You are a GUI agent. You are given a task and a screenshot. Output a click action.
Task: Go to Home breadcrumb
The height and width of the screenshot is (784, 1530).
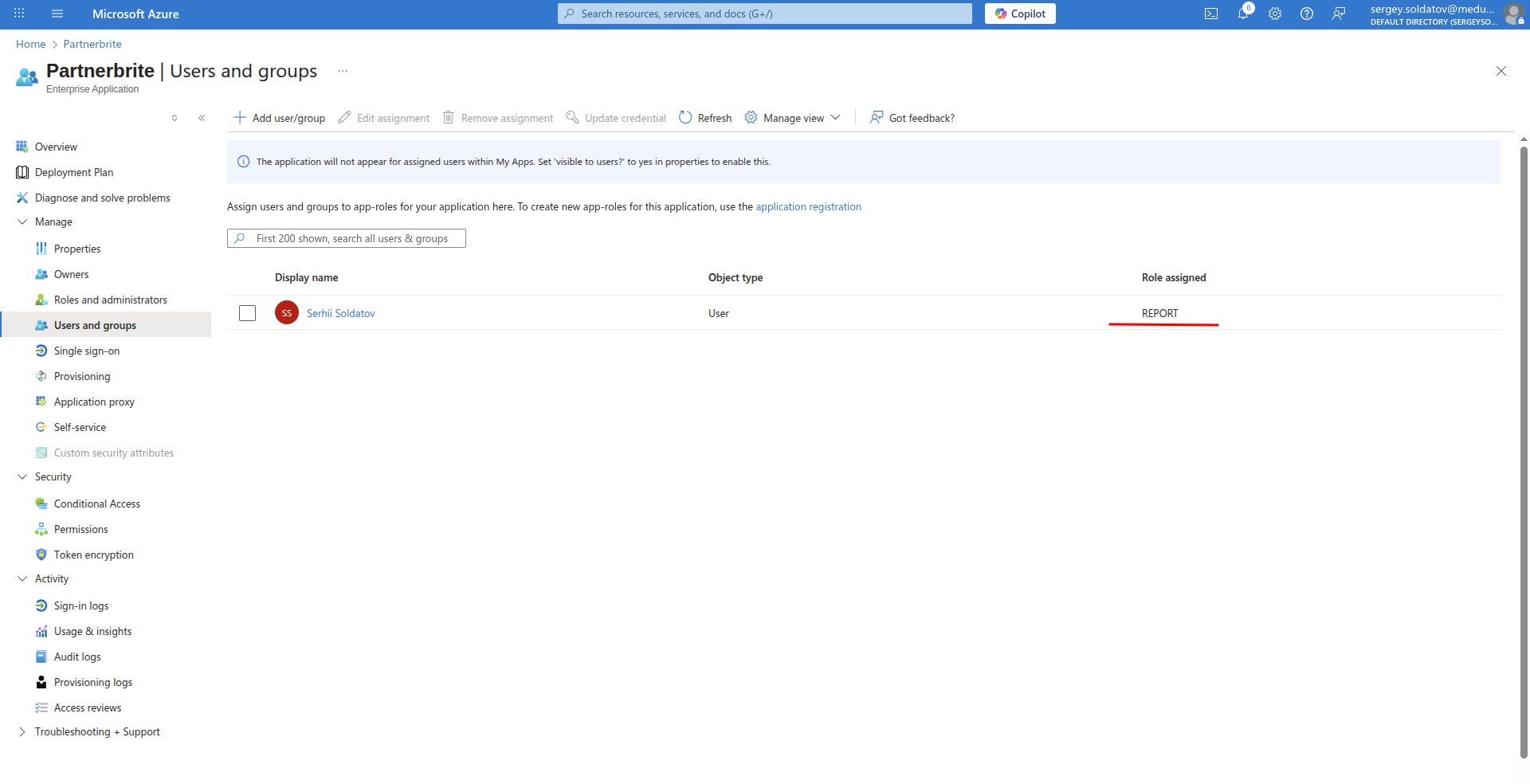[x=31, y=44]
